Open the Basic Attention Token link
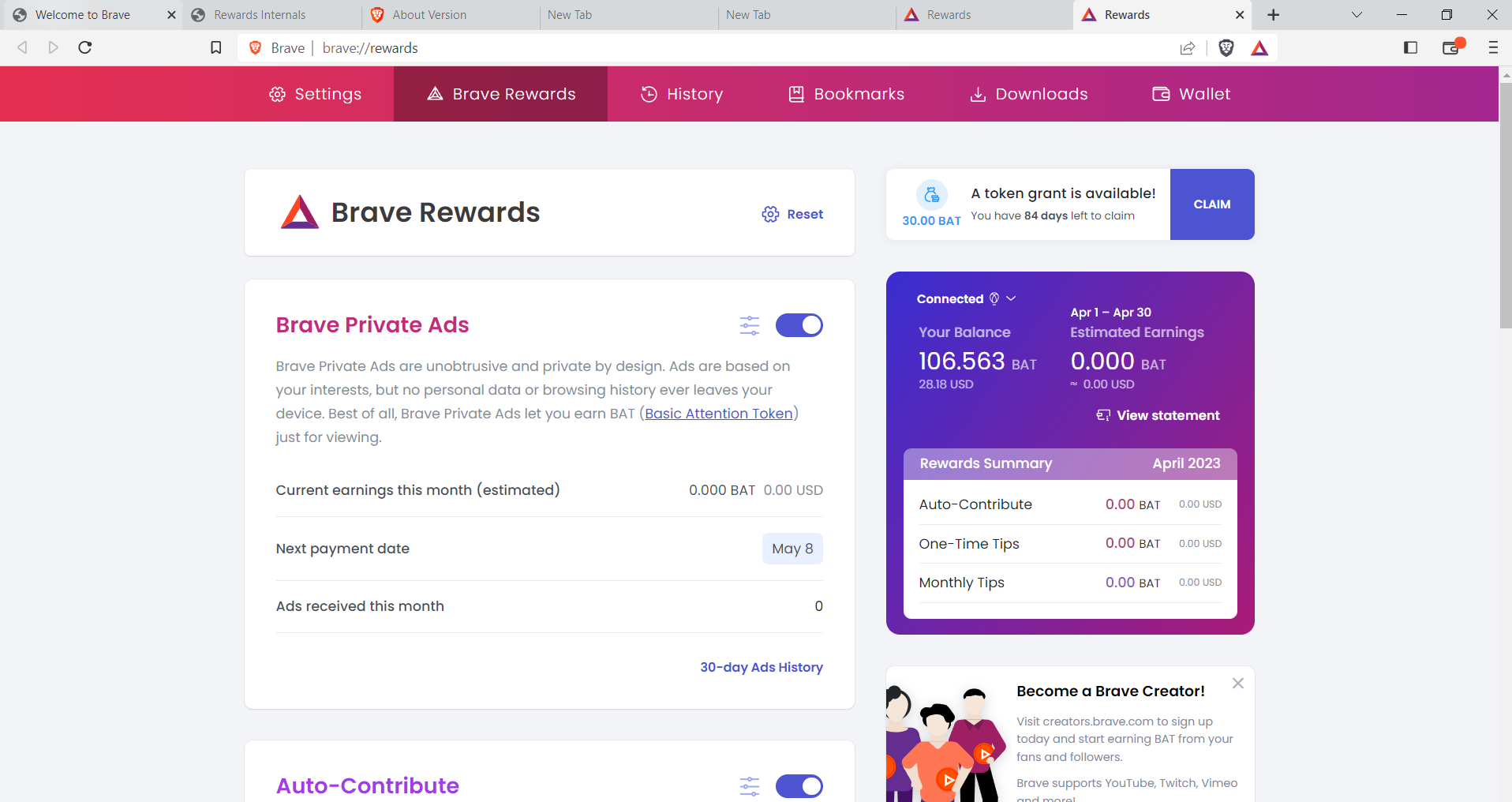 [x=718, y=413]
